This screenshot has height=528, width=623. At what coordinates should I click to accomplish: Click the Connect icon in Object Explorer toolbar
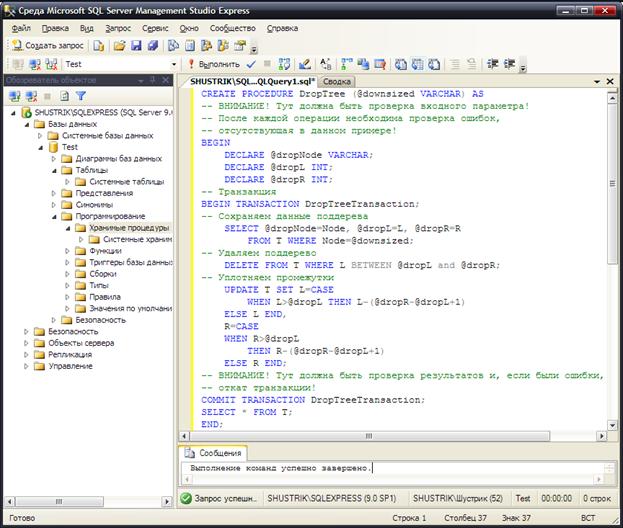pyautogui.click(x=15, y=96)
